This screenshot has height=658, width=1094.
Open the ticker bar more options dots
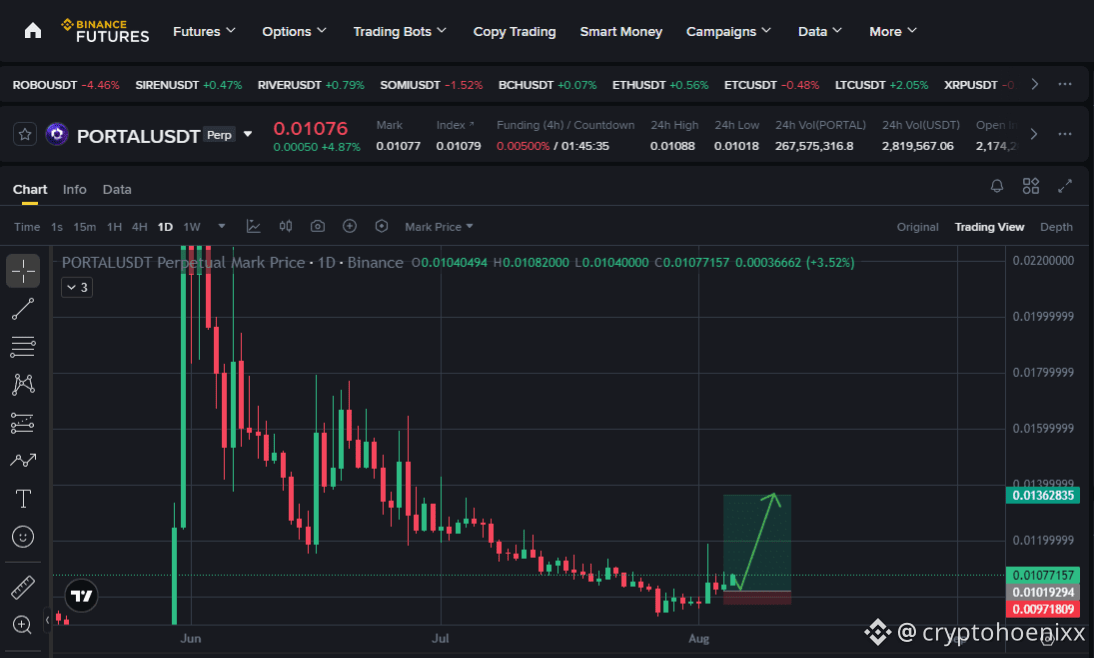1065,84
